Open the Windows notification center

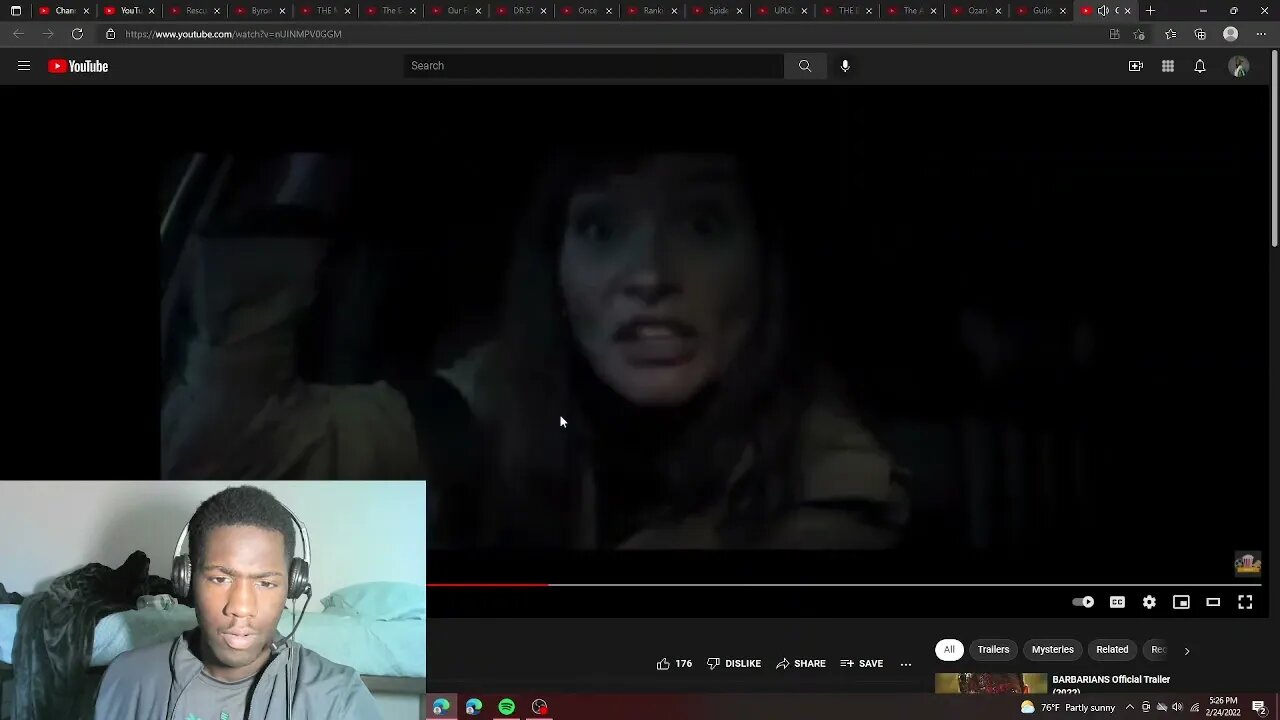1259,707
